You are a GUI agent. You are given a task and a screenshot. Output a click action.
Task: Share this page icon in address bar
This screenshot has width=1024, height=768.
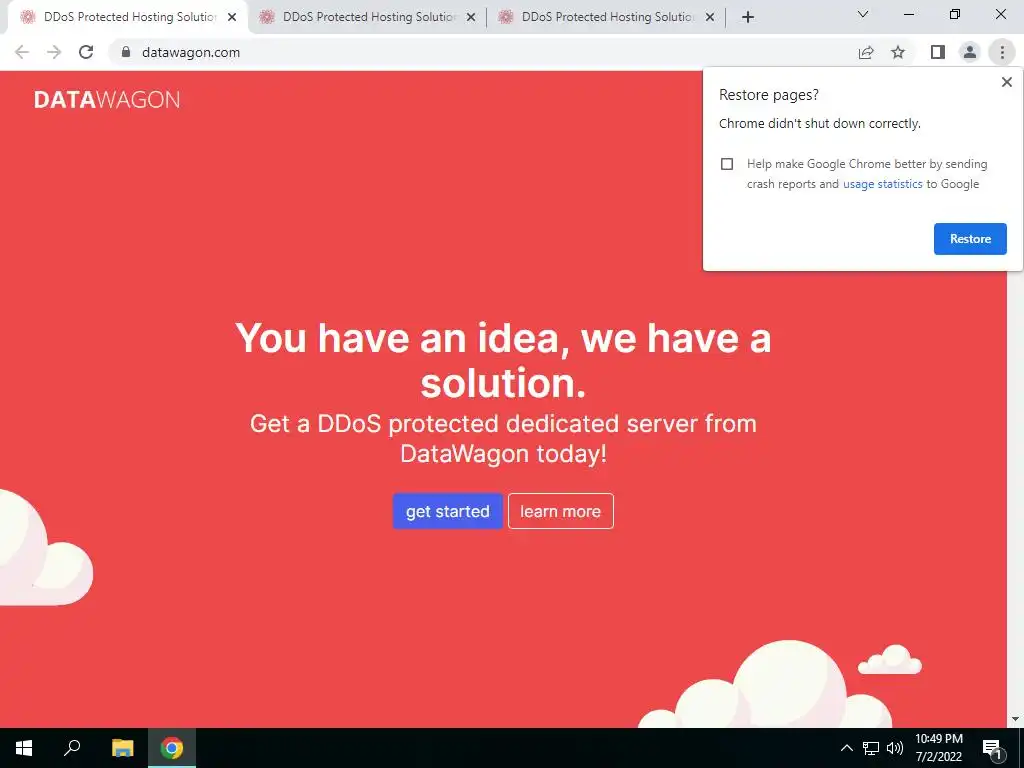[866, 52]
